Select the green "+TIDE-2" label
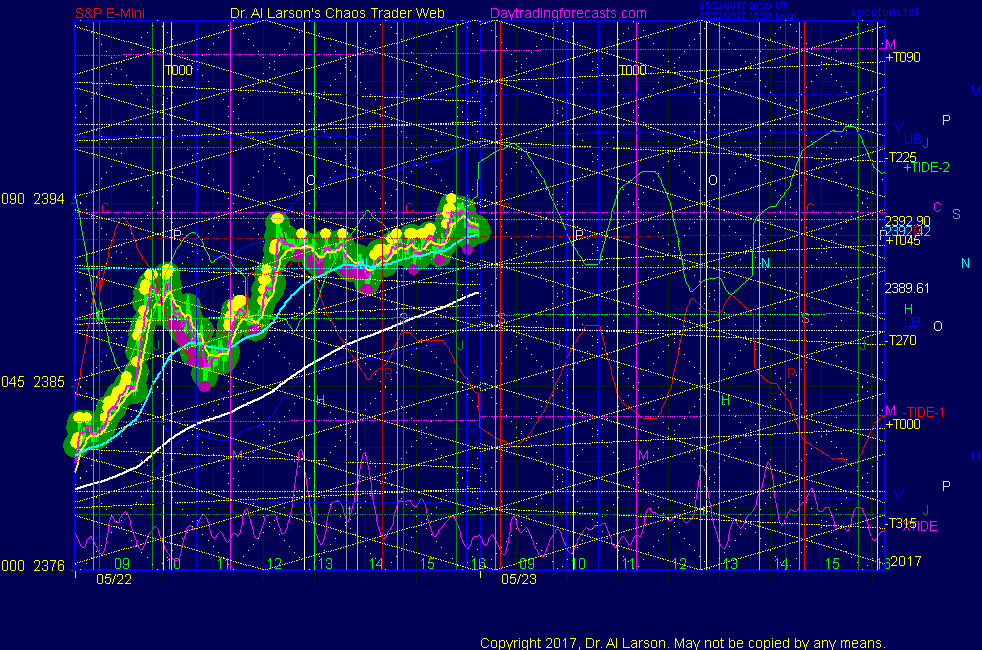This screenshot has width=982, height=650. point(926,167)
